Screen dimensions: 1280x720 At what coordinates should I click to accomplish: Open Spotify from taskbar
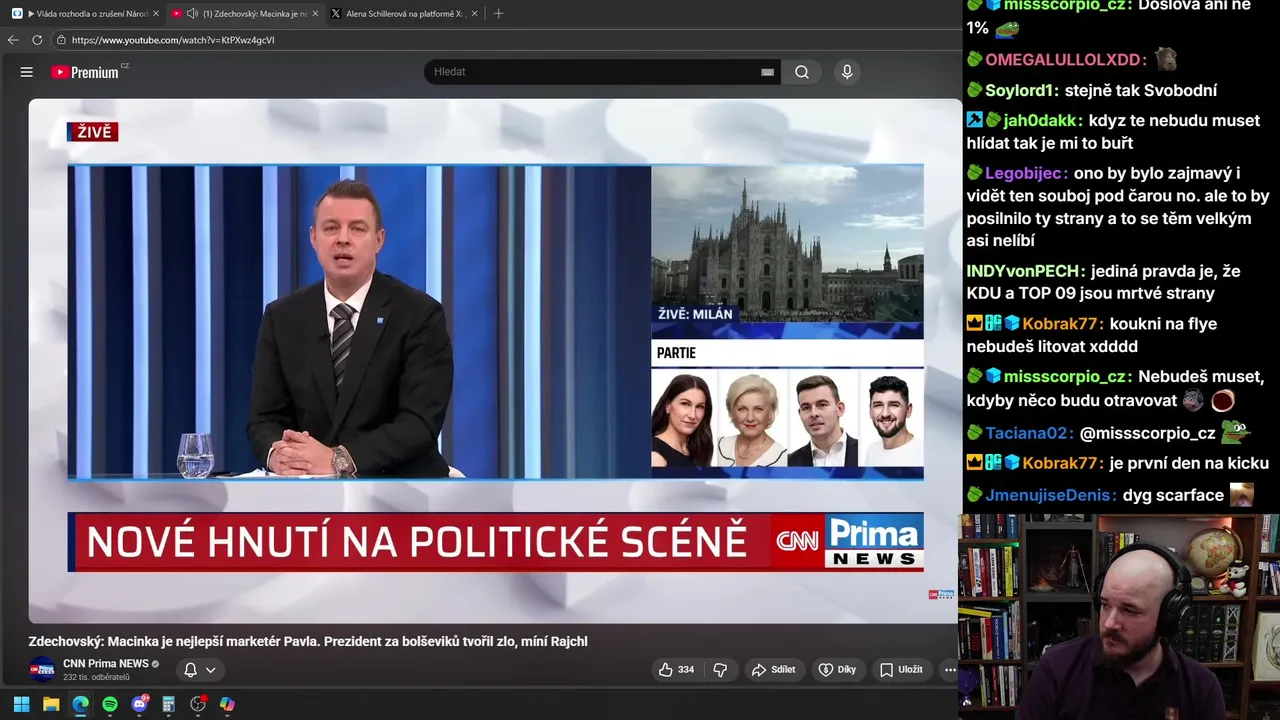click(110, 704)
